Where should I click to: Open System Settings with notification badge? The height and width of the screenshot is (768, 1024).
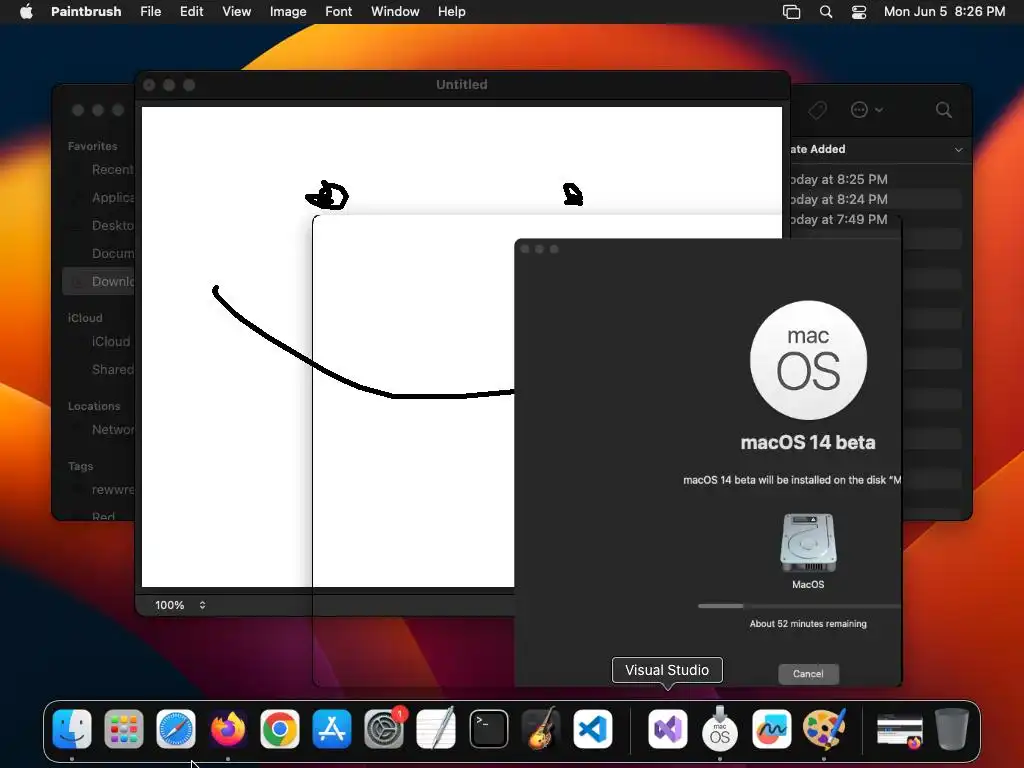(384, 729)
